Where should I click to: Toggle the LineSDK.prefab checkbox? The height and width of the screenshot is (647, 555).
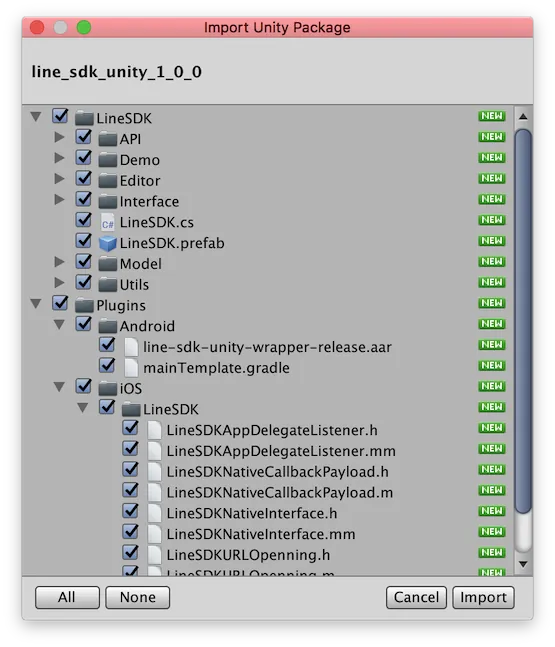point(84,240)
